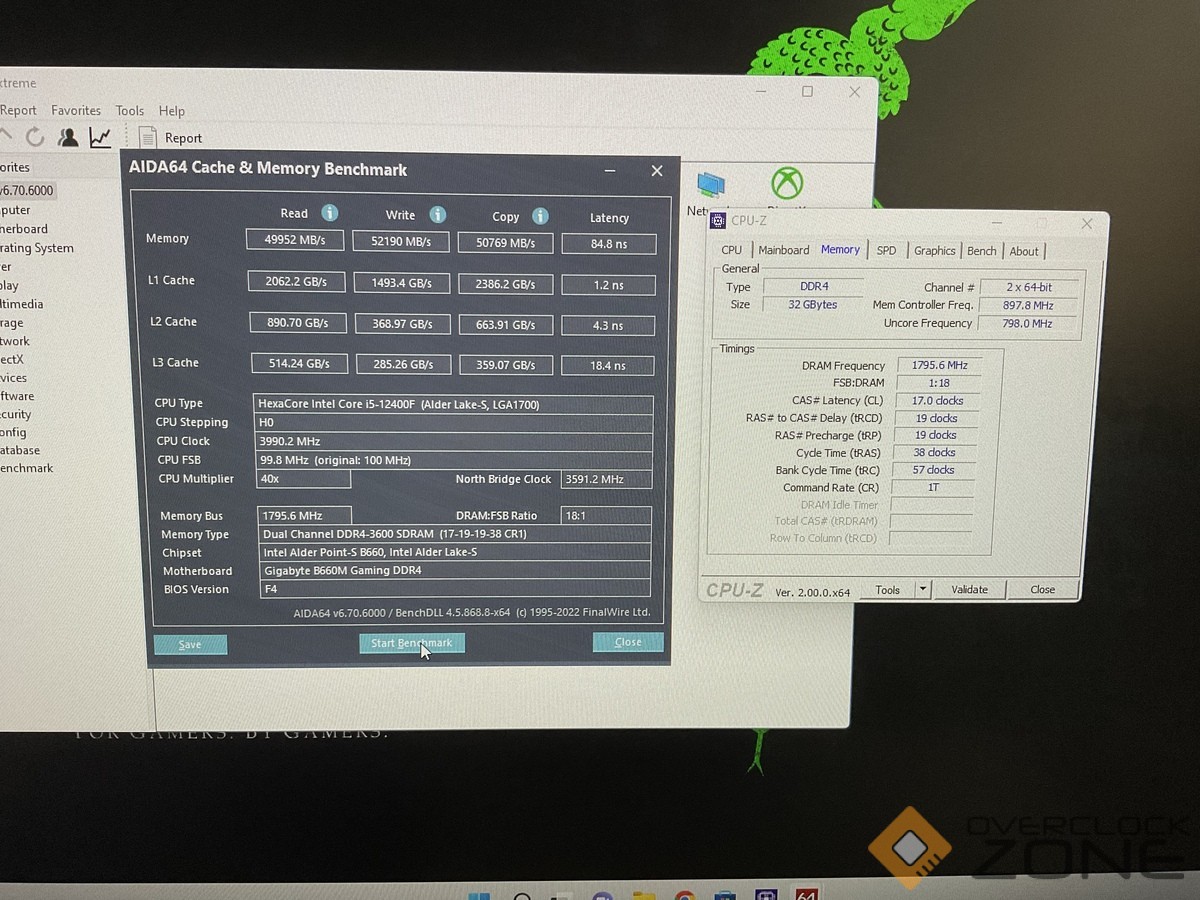This screenshot has width=1200, height=900.
Task: Open the DirectX Xbox icon in AIDA64
Action: click(787, 184)
